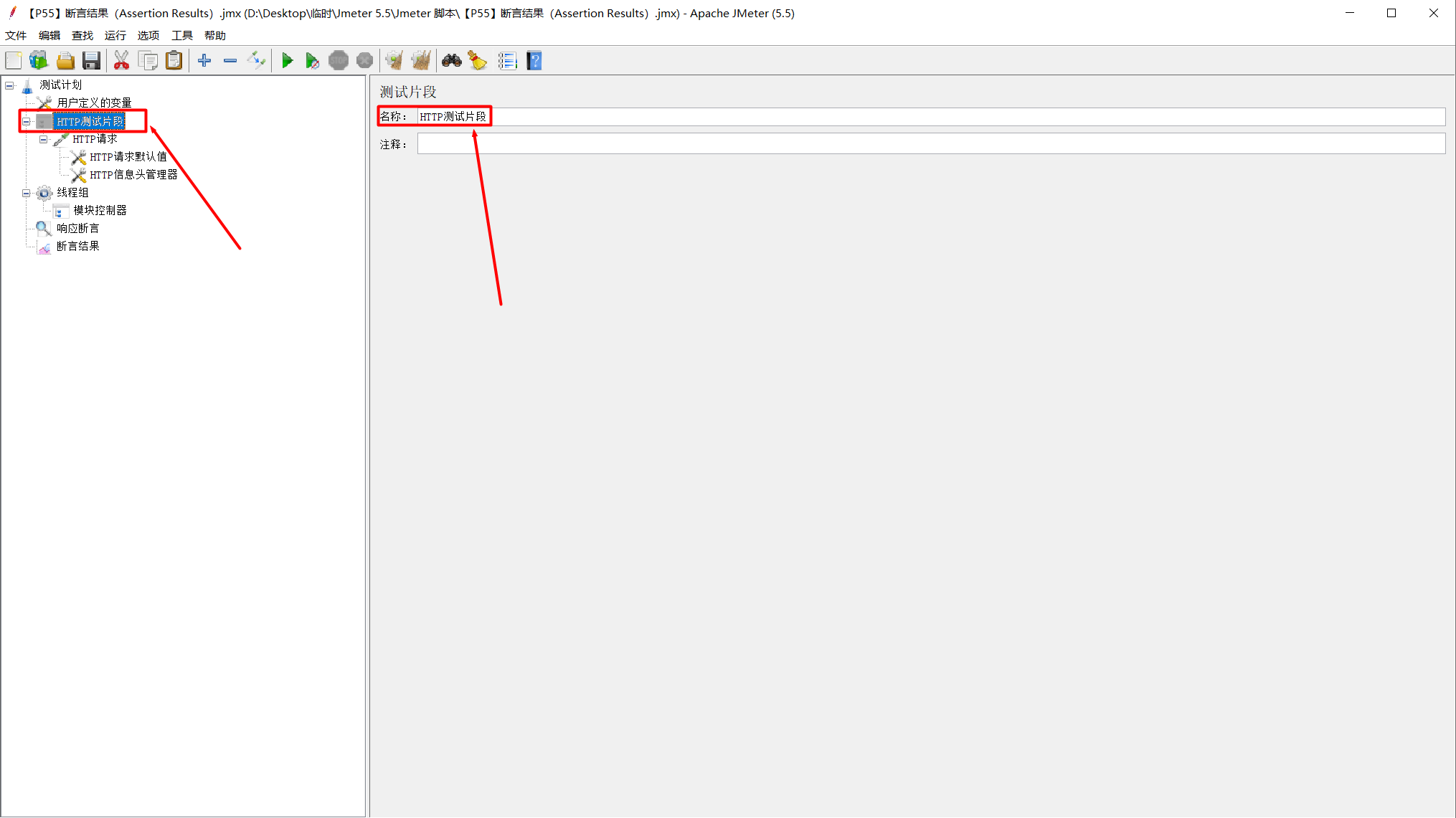Open the Templates icon in toolbar
Image resolution: width=1456 pixels, height=818 pixels.
[x=39, y=61]
